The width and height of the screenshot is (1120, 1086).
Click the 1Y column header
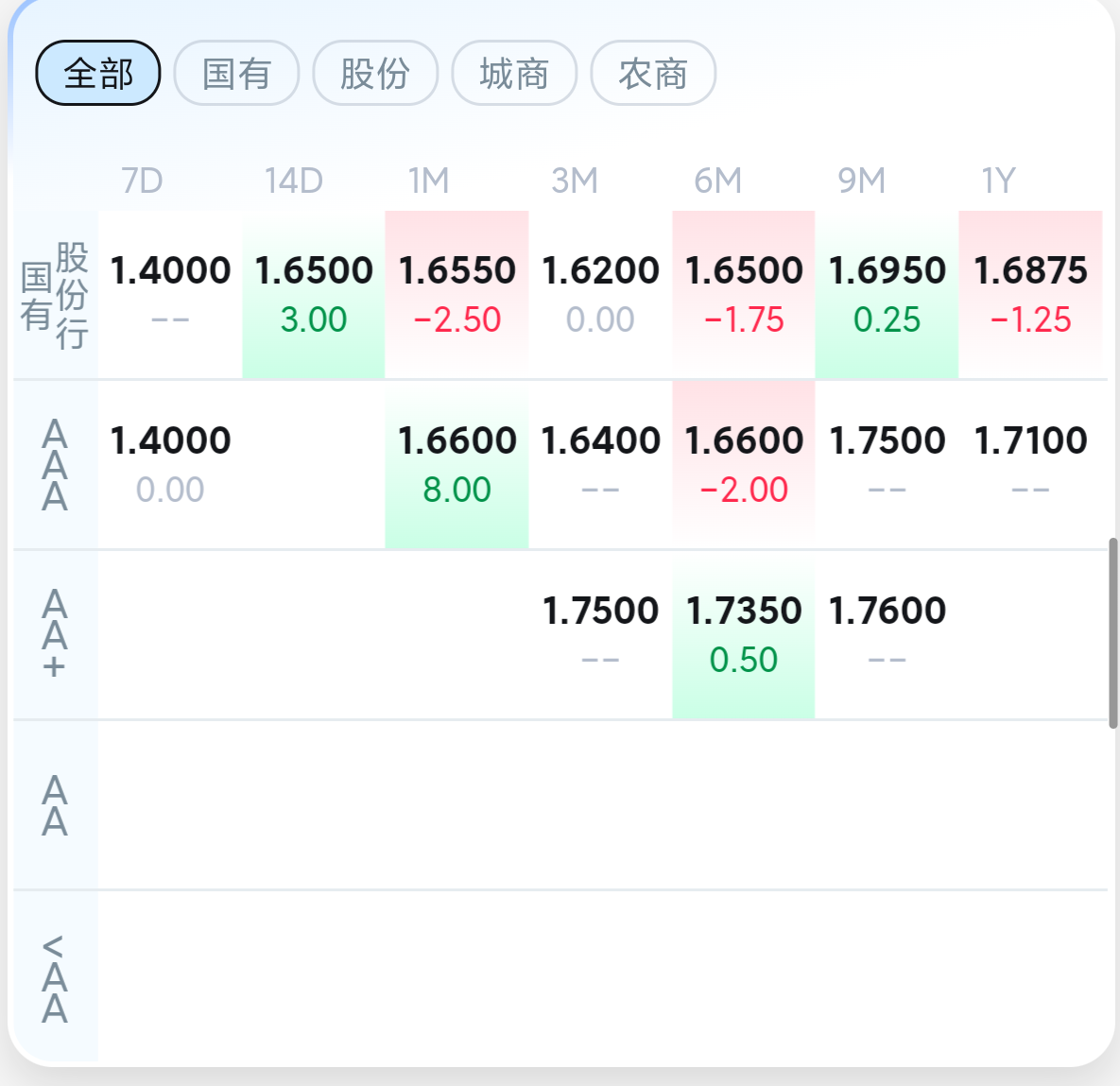click(x=998, y=180)
